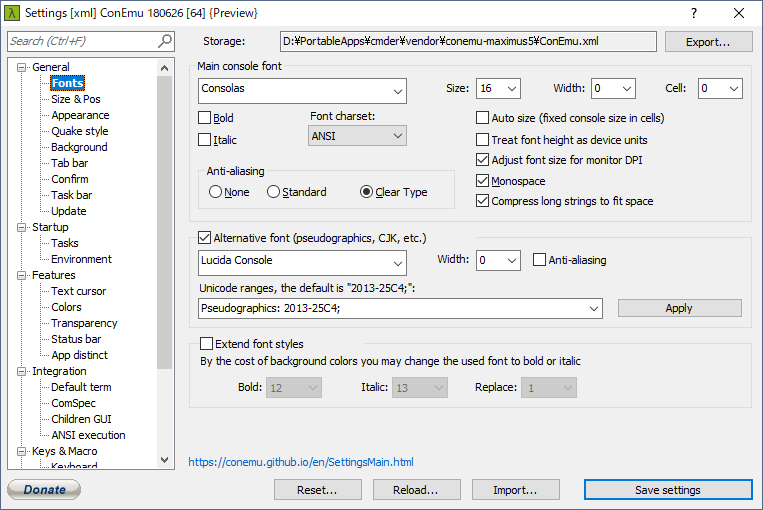Open the Text cursor settings page

[x=78, y=291]
